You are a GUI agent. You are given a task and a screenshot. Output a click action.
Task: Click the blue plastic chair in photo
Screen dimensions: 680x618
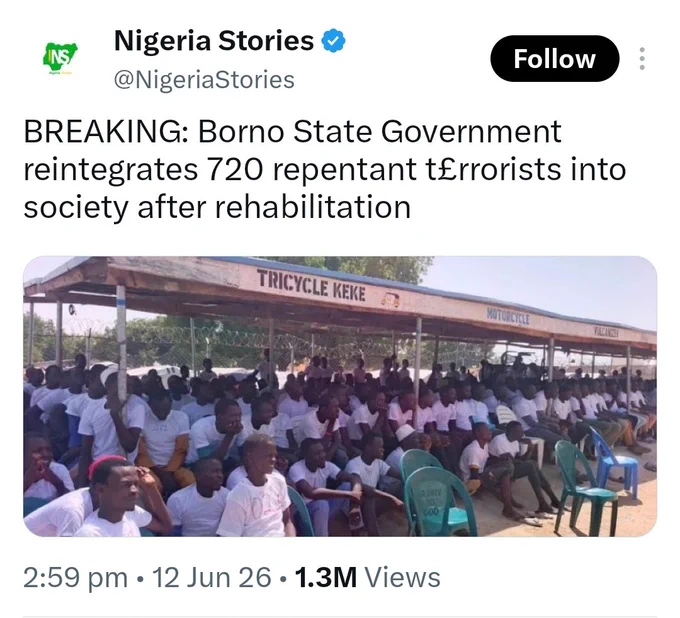tap(613, 461)
